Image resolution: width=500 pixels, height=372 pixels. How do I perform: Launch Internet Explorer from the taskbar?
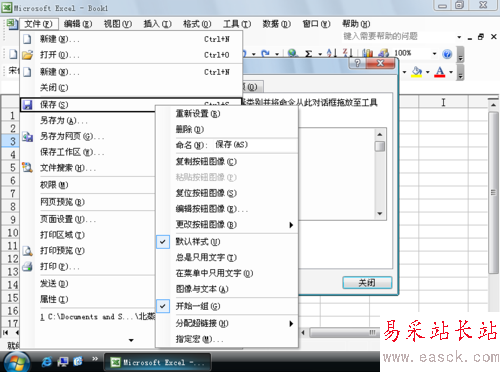(47, 362)
